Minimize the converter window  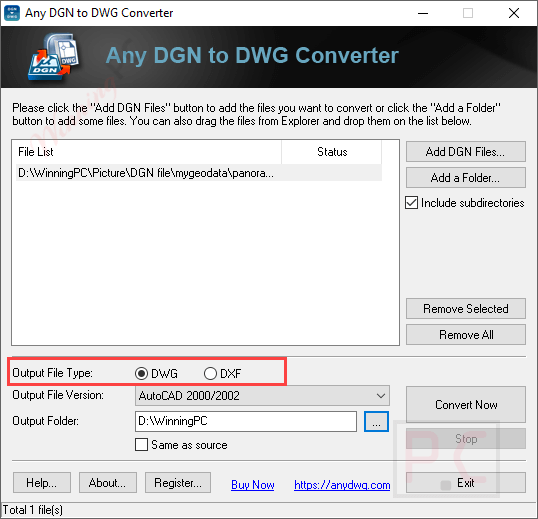(x=423, y=13)
